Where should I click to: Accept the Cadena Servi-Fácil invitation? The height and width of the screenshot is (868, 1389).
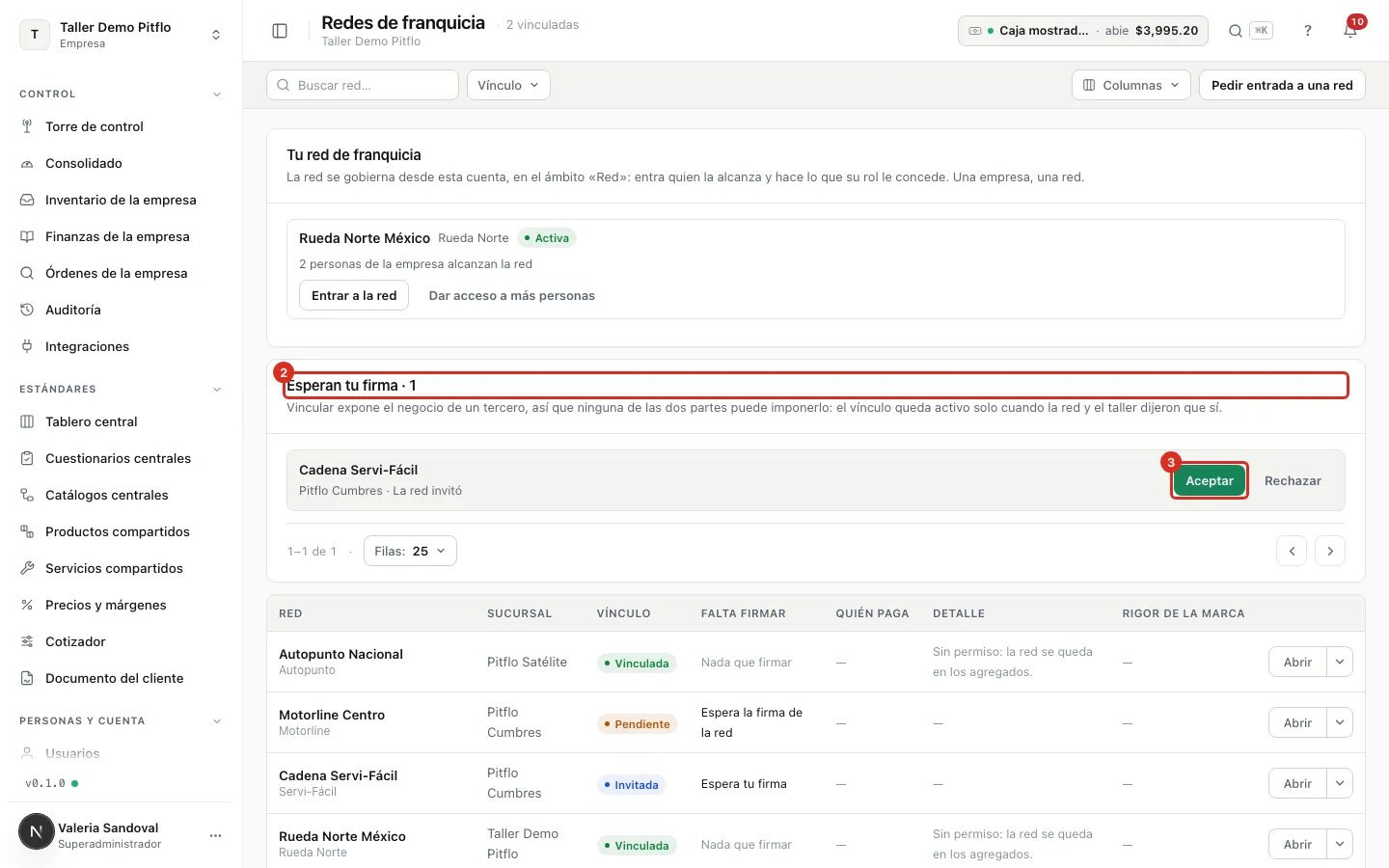(1210, 480)
